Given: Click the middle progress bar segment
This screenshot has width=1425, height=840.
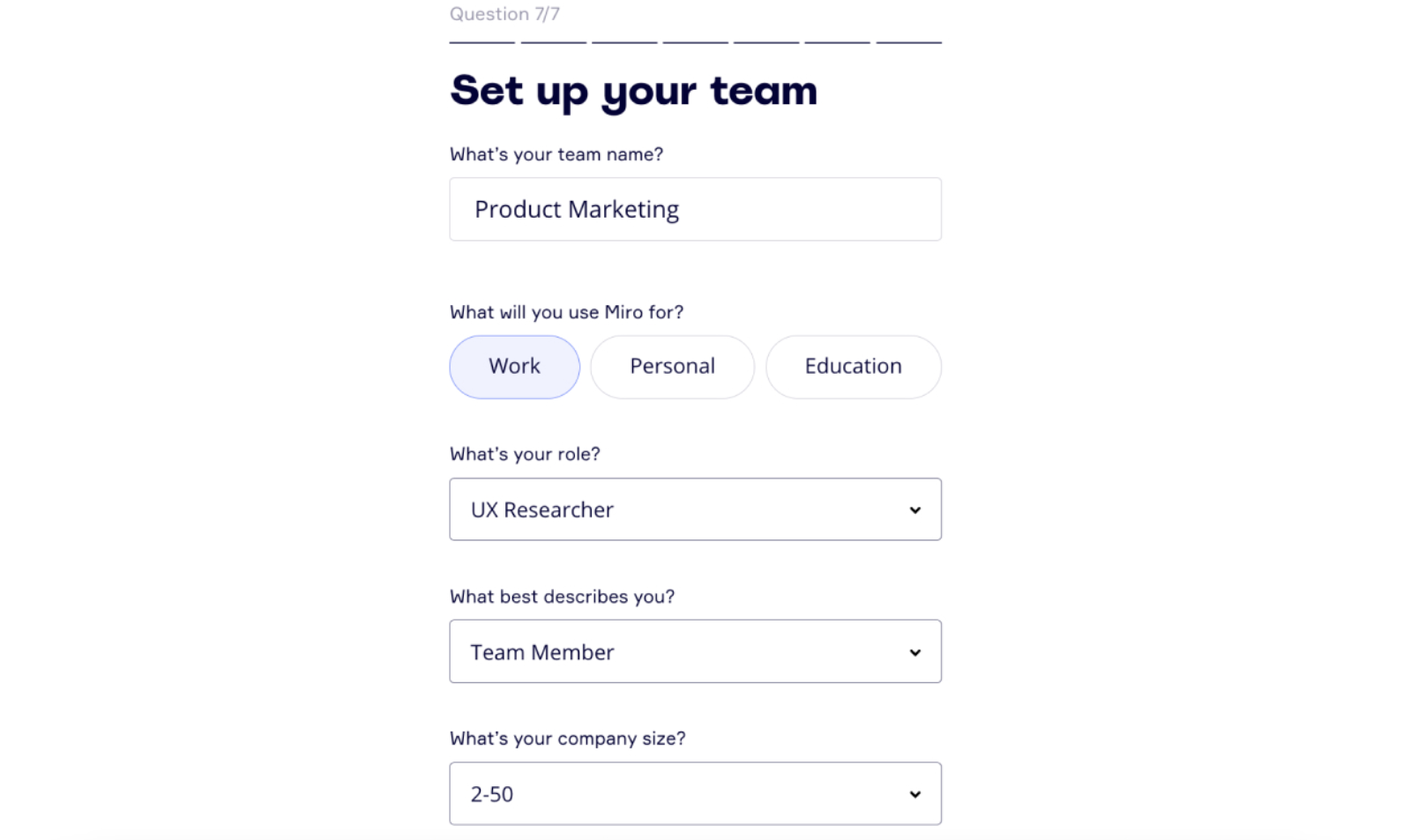Looking at the screenshot, I should tap(695, 40).
